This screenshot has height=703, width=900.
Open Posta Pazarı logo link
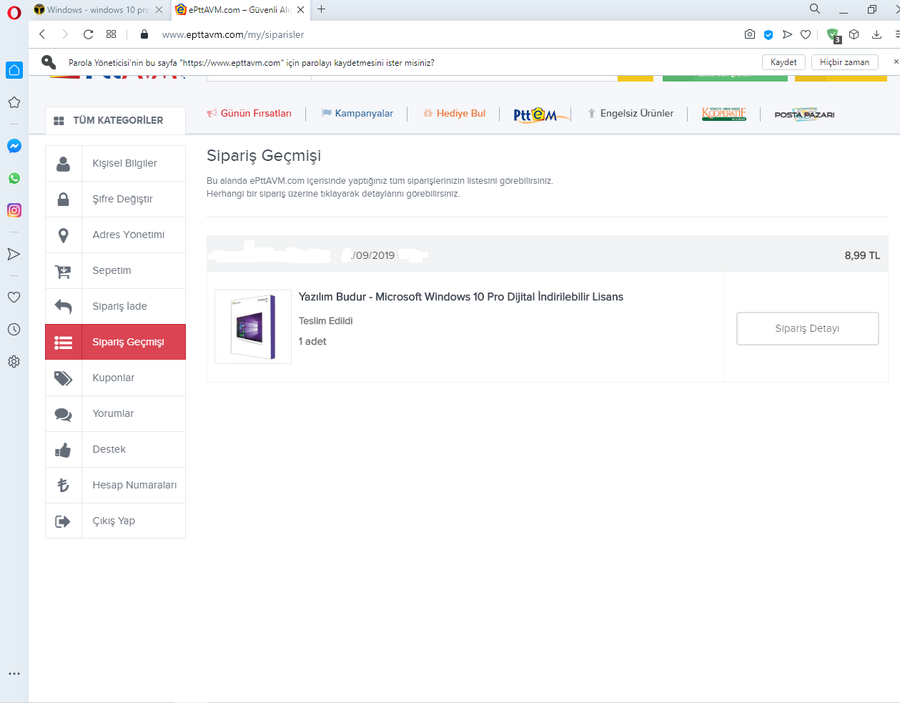804,114
